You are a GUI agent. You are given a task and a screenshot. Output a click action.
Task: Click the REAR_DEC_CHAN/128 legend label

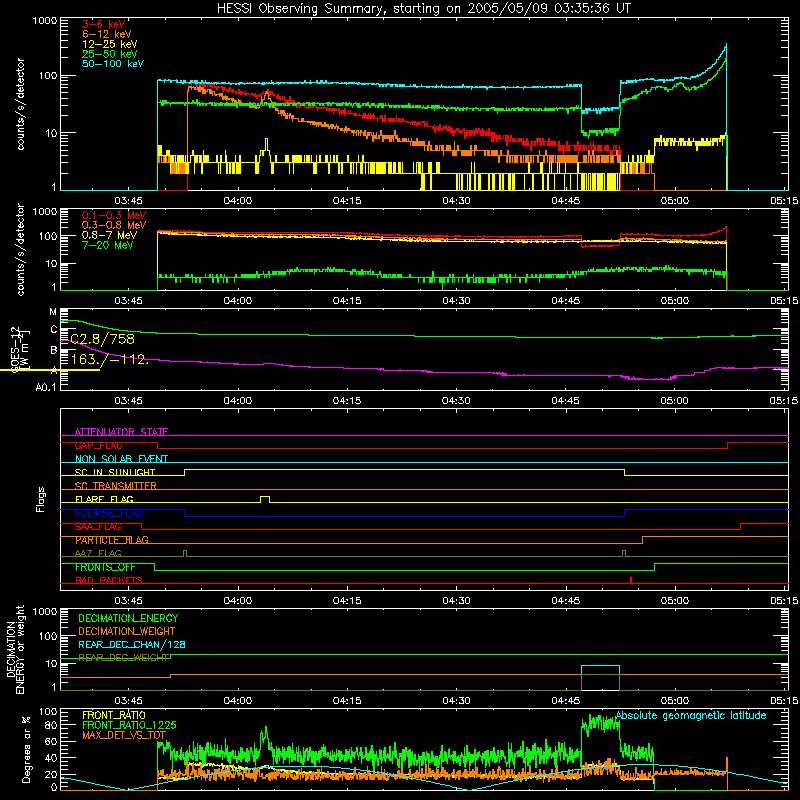(x=132, y=644)
